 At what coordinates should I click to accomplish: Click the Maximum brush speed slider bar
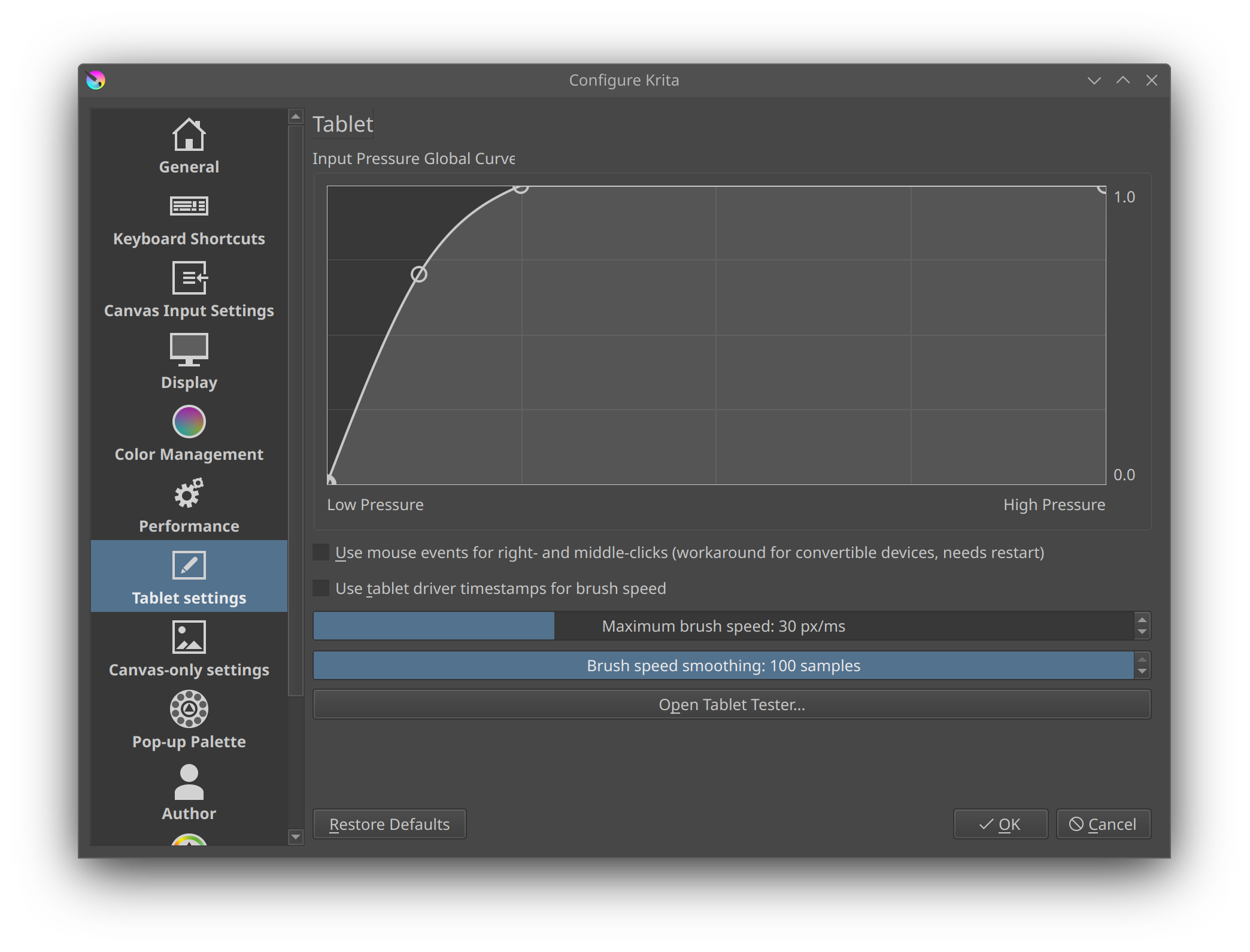tap(723, 626)
